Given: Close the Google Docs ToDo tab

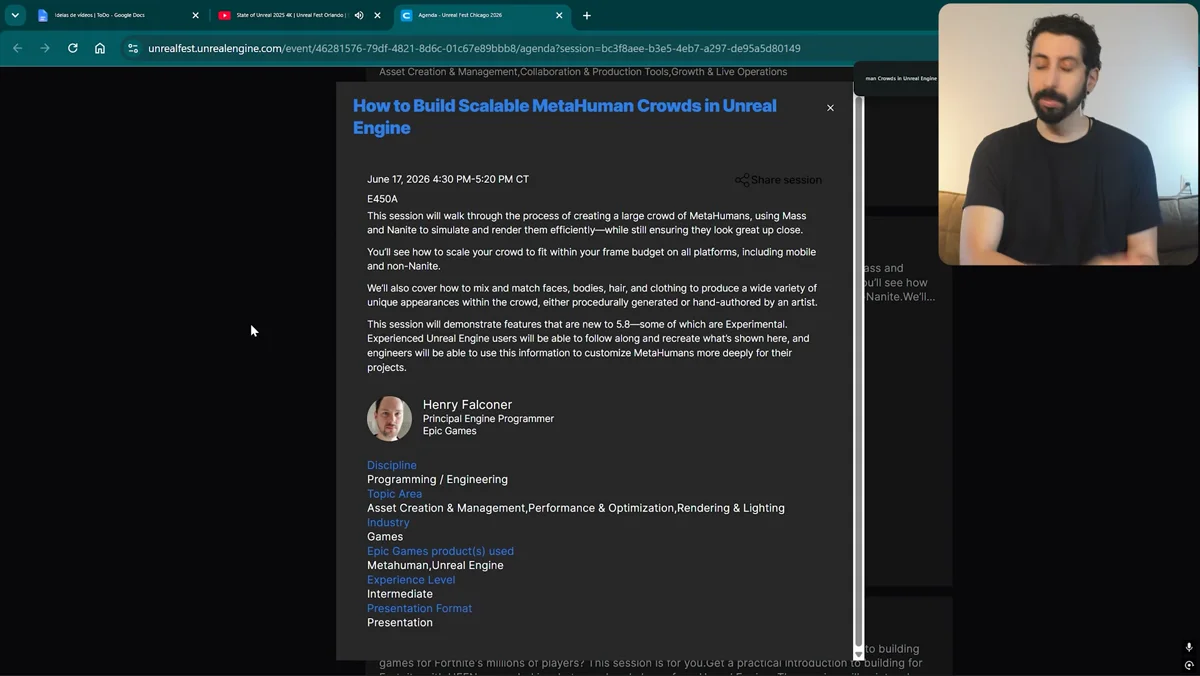Looking at the screenshot, I should pos(195,15).
